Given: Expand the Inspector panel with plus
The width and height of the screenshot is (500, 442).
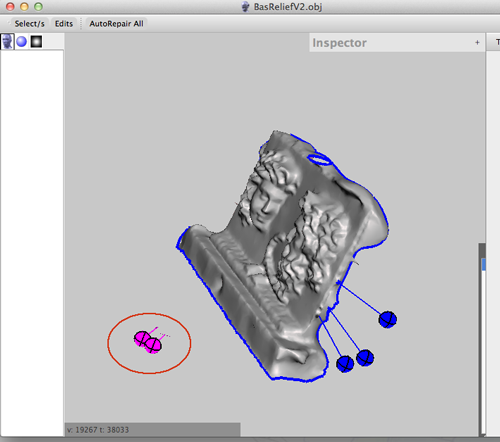Looking at the screenshot, I should [x=477, y=43].
